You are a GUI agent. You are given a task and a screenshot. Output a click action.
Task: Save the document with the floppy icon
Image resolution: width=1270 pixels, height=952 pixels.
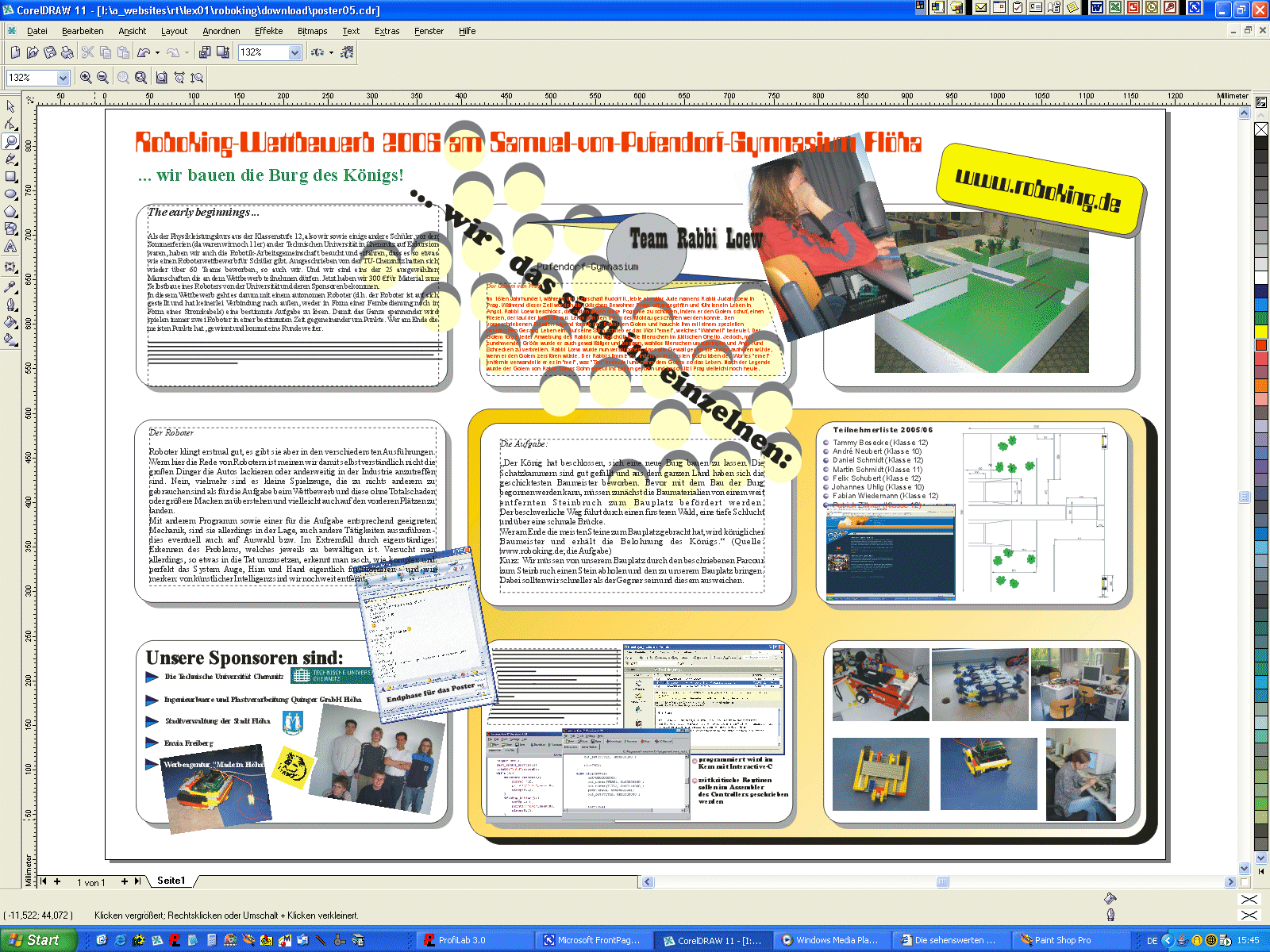(x=50, y=52)
